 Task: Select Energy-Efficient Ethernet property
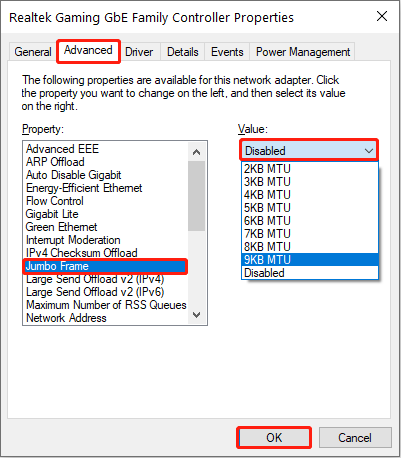coord(105,188)
